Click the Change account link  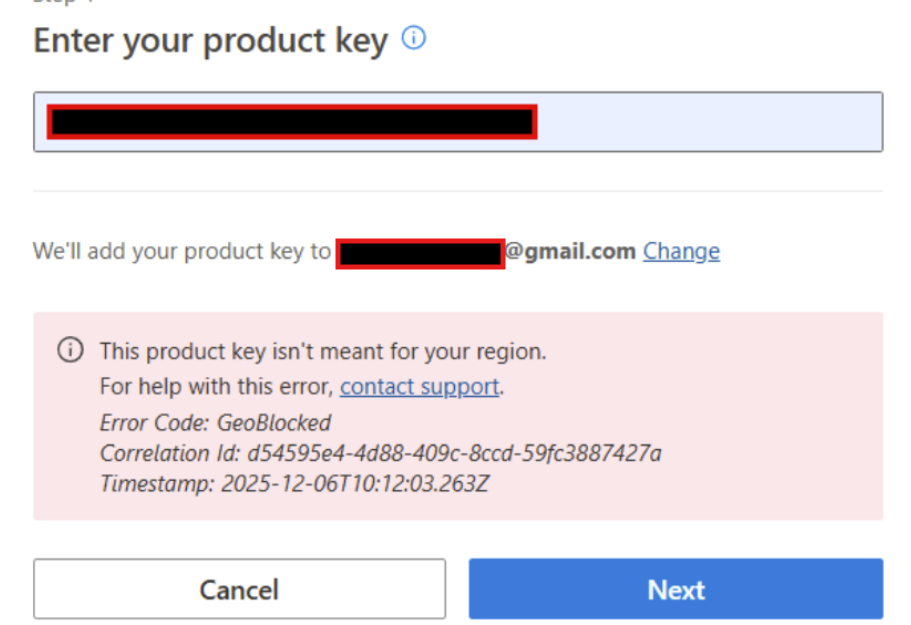(x=681, y=251)
